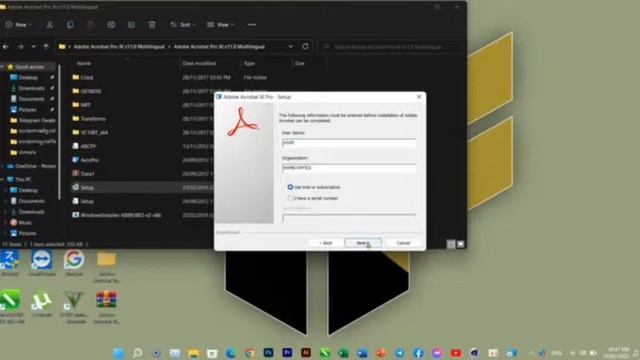Click Next in Acrobat setup dialog
The width and height of the screenshot is (640, 360).
363,243
